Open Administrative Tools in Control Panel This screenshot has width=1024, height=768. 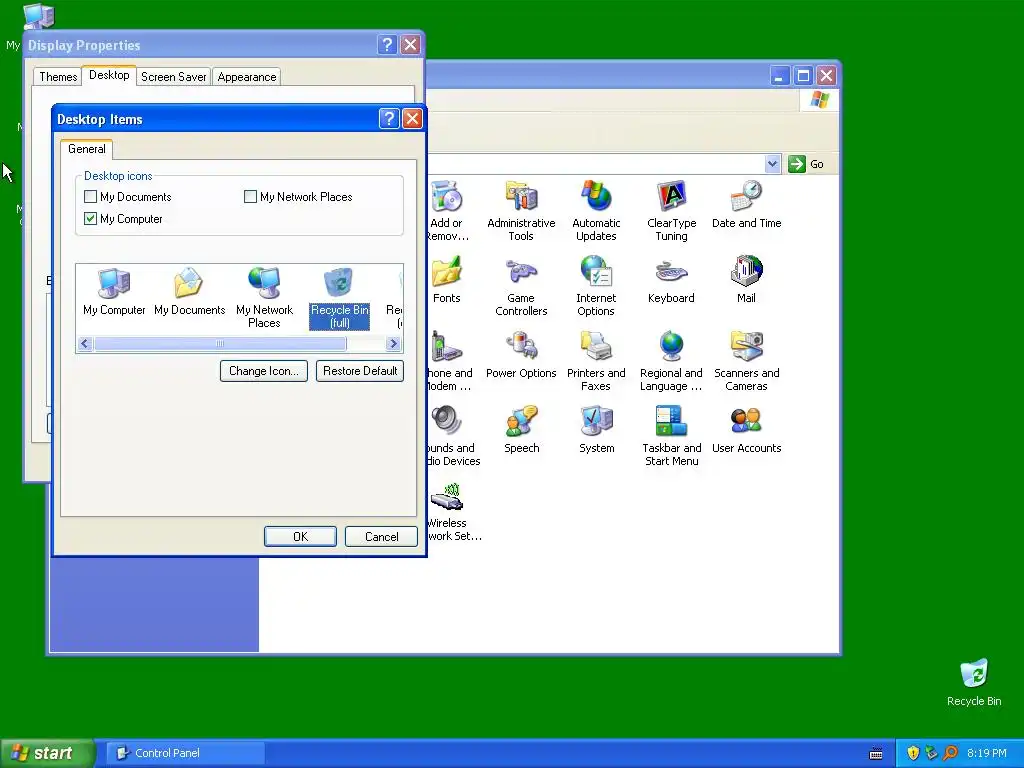pyautogui.click(x=520, y=210)
